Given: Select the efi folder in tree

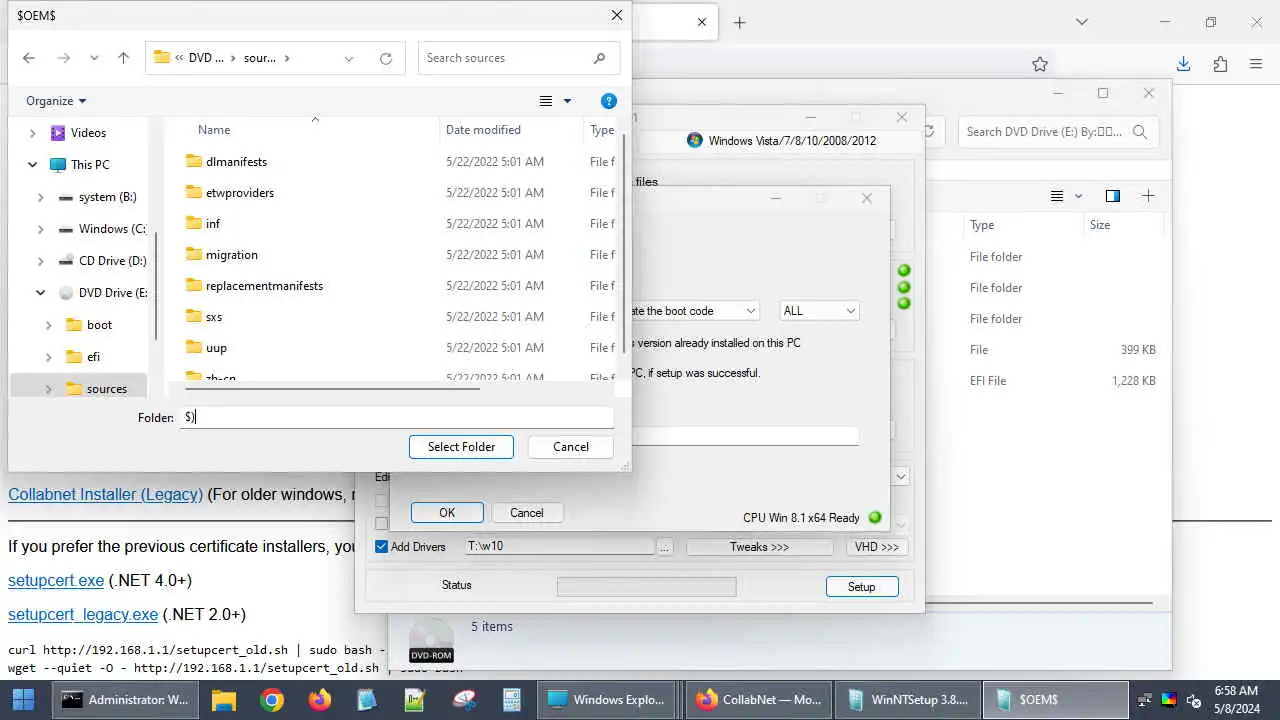Looking at the screenshot, I should coord(93,357).
